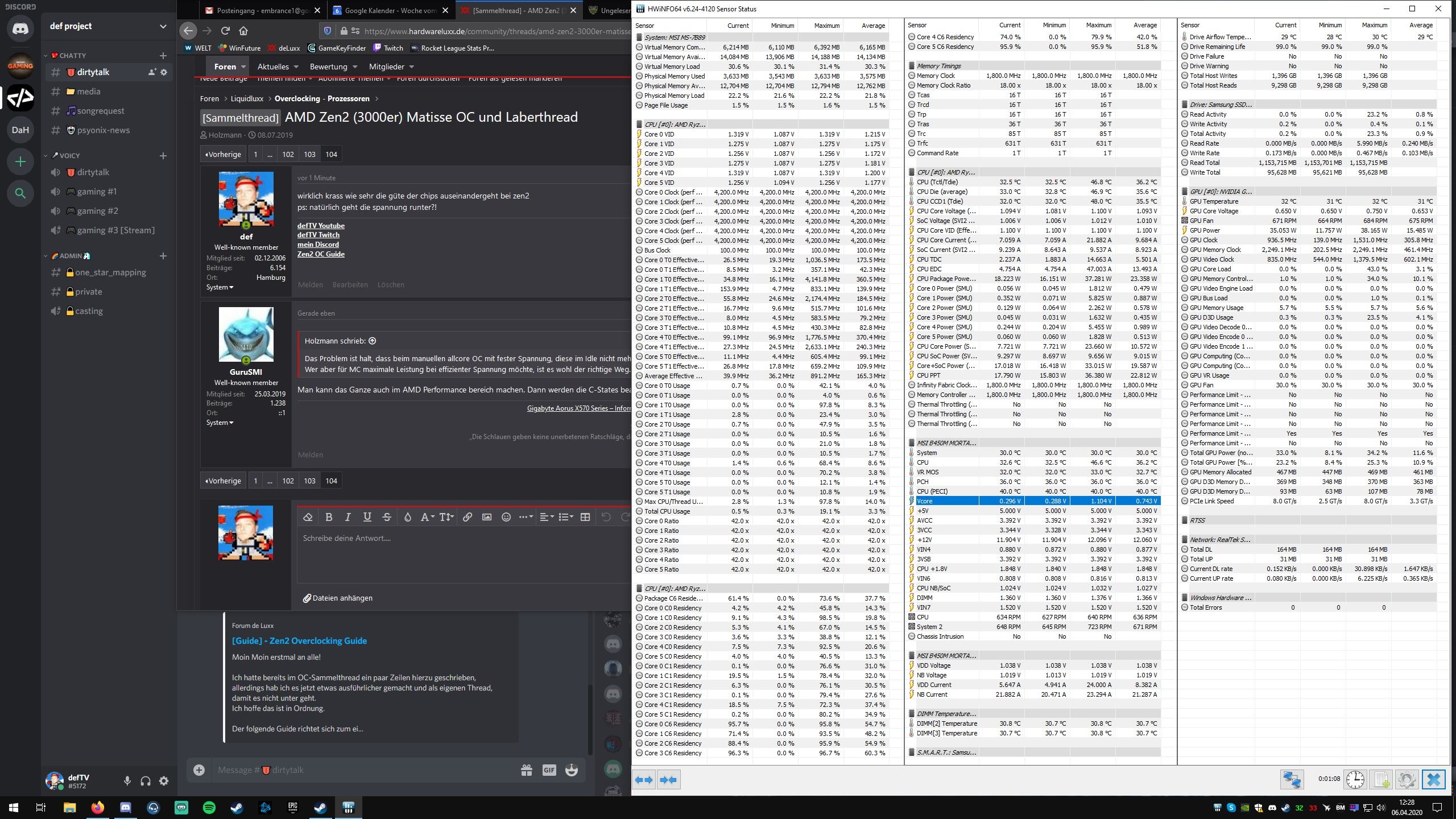Toggle BB code eraser in reply editor
The width and height of the screenshot is (1456, 819).
point(308,517)
